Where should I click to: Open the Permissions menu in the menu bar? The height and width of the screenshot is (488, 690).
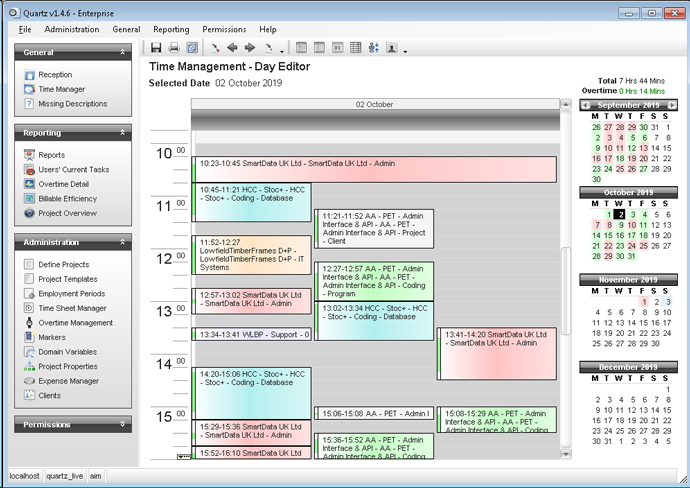223,30
